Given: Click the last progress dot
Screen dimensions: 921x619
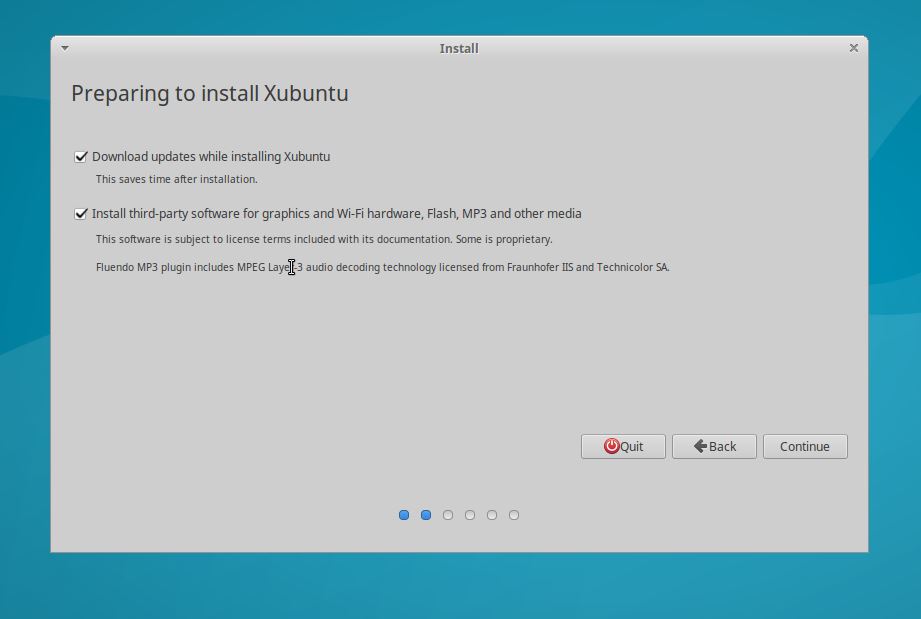Looking at the screenshot, I should (x=514, y=515).
